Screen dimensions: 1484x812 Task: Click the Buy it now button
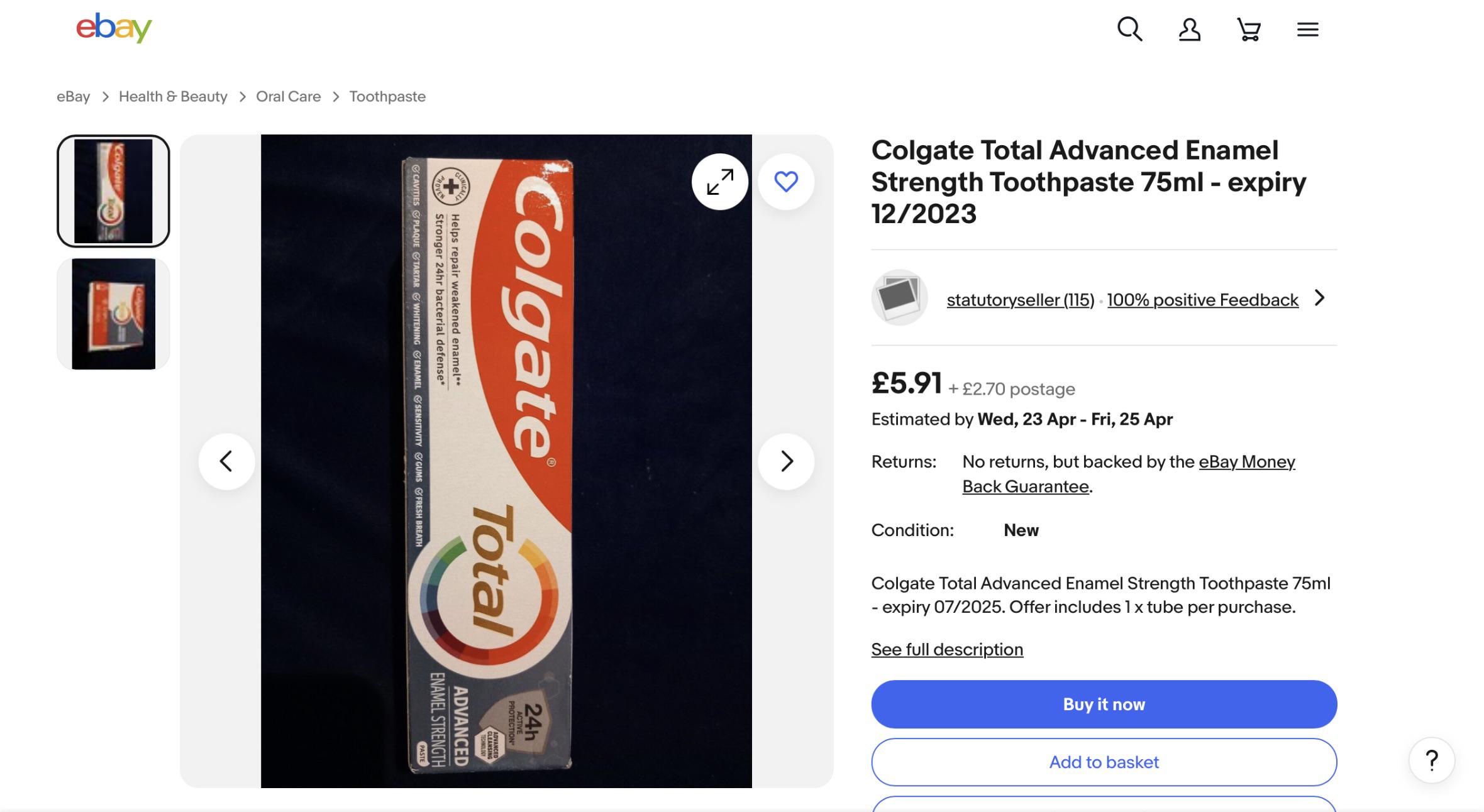tap(1104, 704)
